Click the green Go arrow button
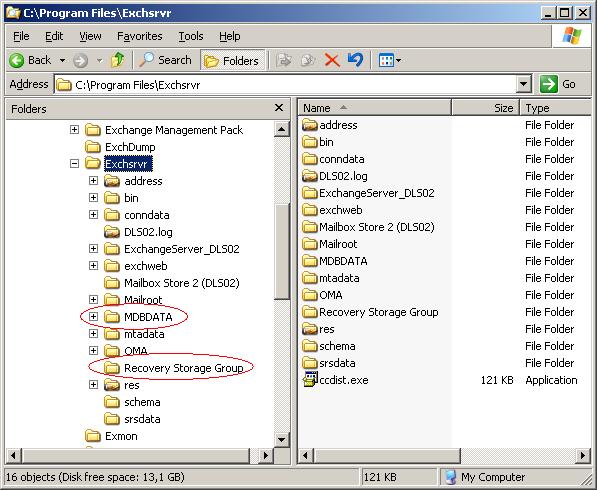The image size is (597, 490). click(x=549, y=84)
